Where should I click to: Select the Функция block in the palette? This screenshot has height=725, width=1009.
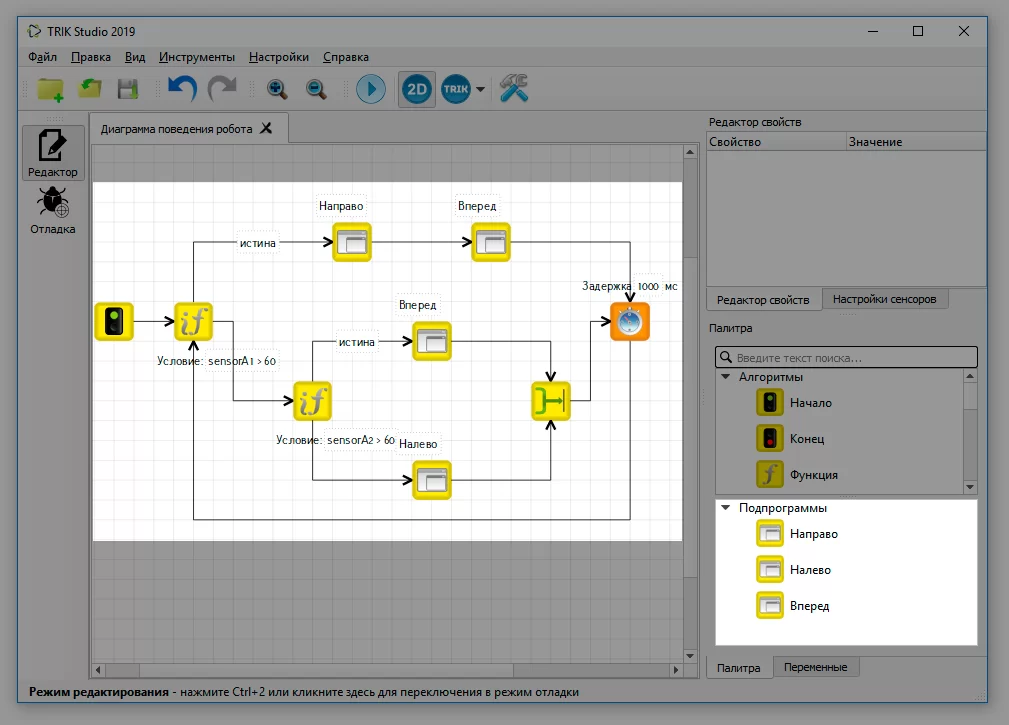click(798, 475)
